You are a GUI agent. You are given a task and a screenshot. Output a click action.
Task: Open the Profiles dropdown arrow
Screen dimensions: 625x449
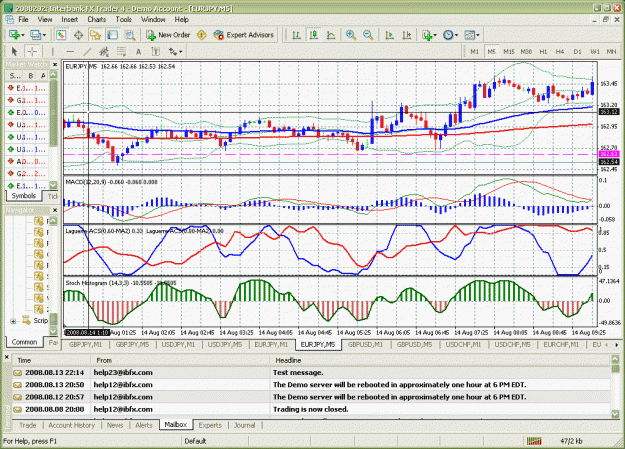click(x=44, y=35)
